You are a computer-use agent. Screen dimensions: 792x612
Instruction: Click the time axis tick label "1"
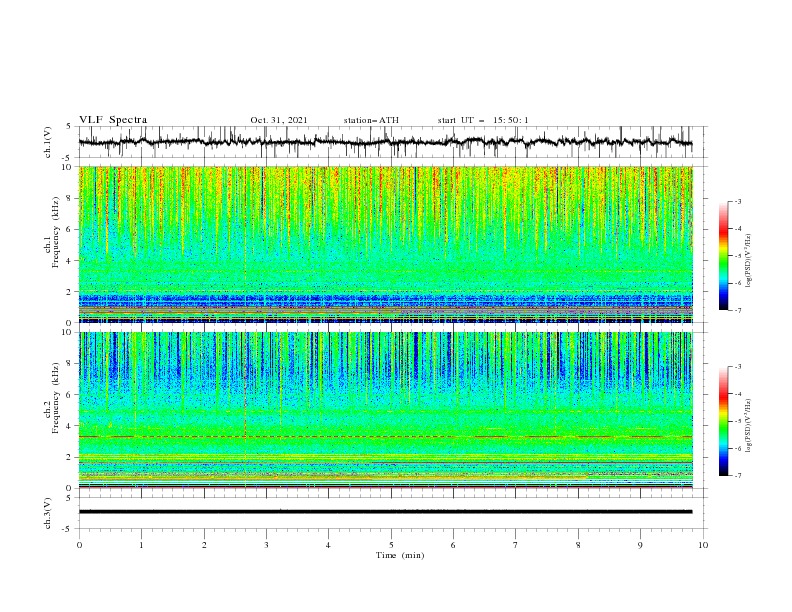[142, 545]
